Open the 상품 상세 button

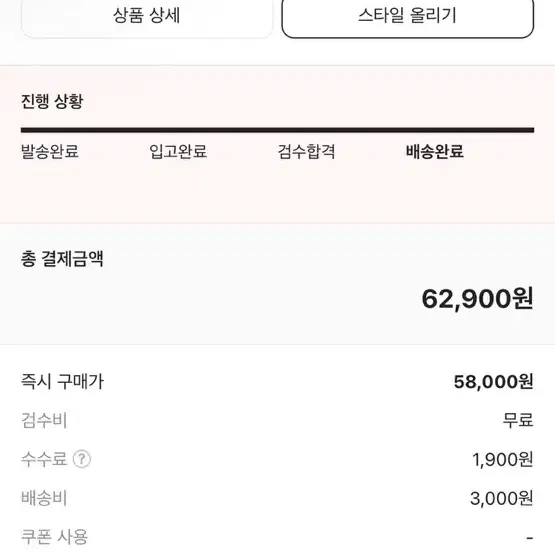click(x=147, y=17)
